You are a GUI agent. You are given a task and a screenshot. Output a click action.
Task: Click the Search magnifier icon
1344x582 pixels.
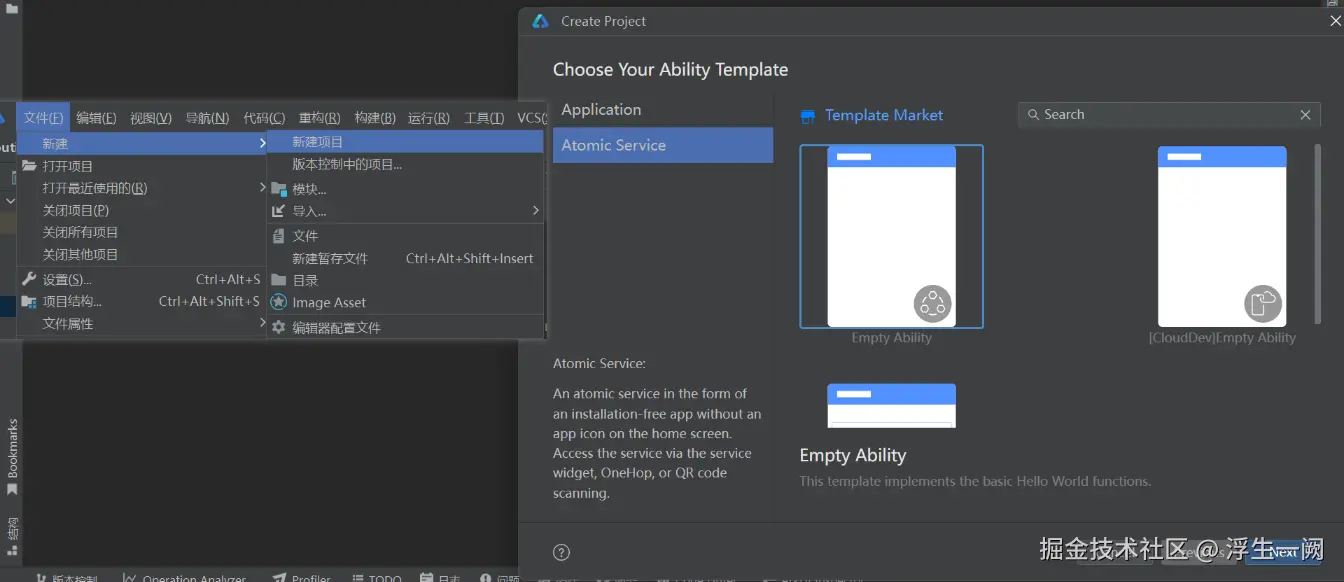tap(1033, 115)
